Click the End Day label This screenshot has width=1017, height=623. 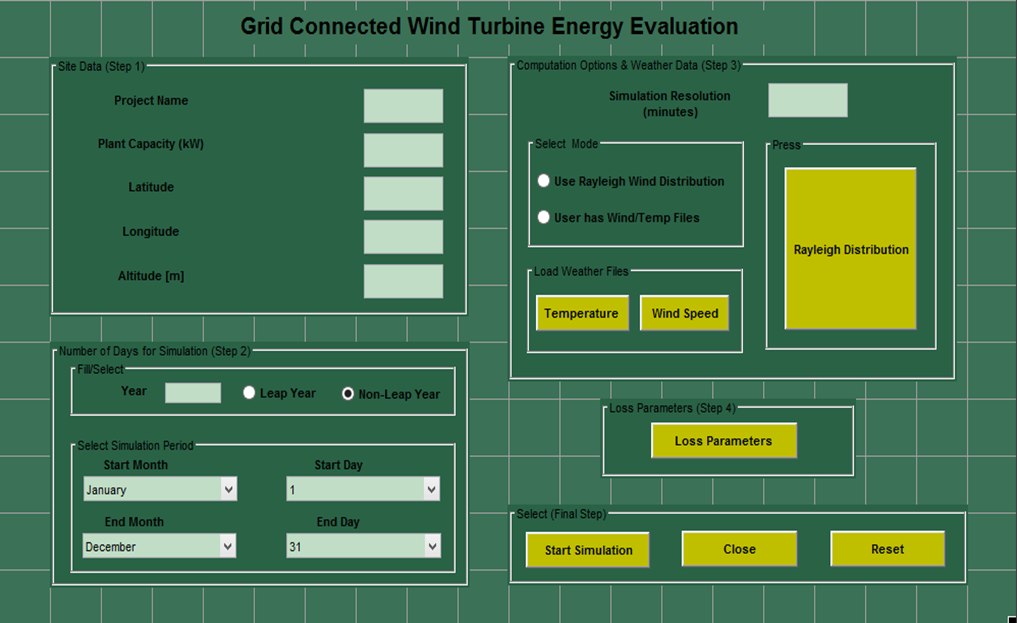tap(337, 522)
